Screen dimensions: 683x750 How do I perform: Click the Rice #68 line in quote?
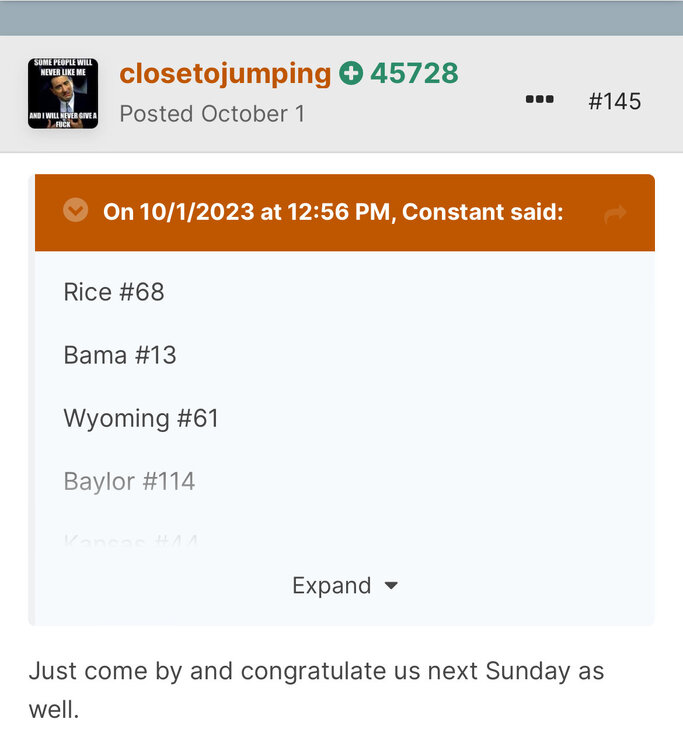[113, 292]
